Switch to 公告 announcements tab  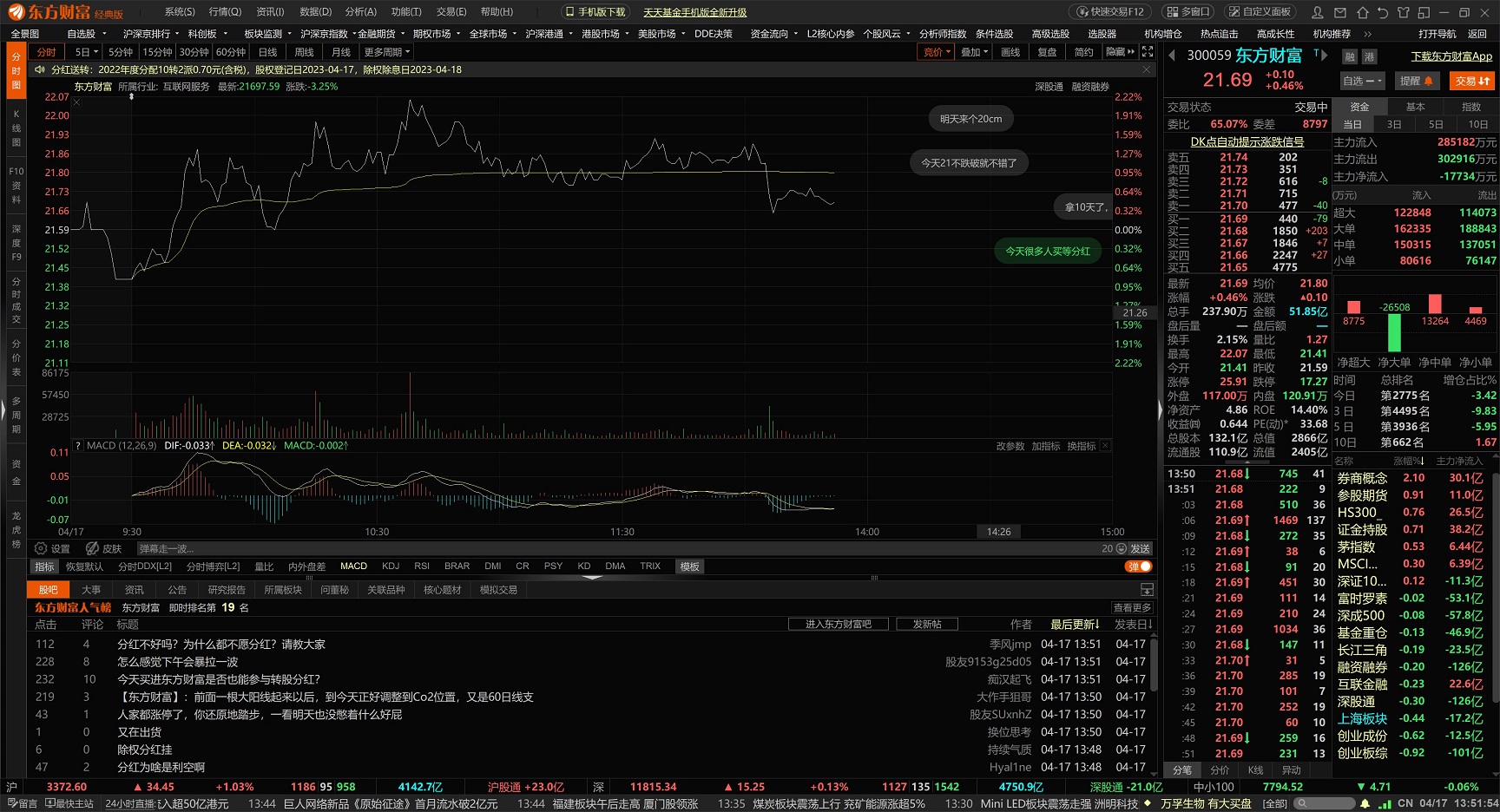177,590
